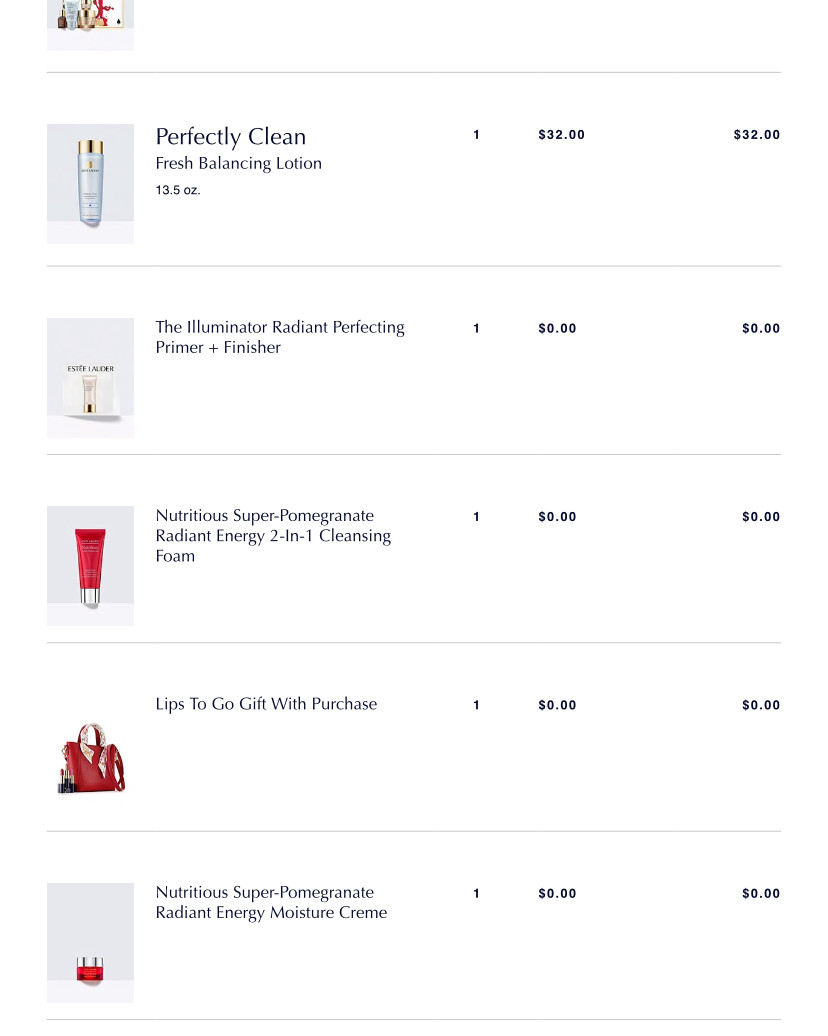The image size is (828, 1036).
Task: Click the quantity for Lips To Go gift
Action: click(477, 705)
